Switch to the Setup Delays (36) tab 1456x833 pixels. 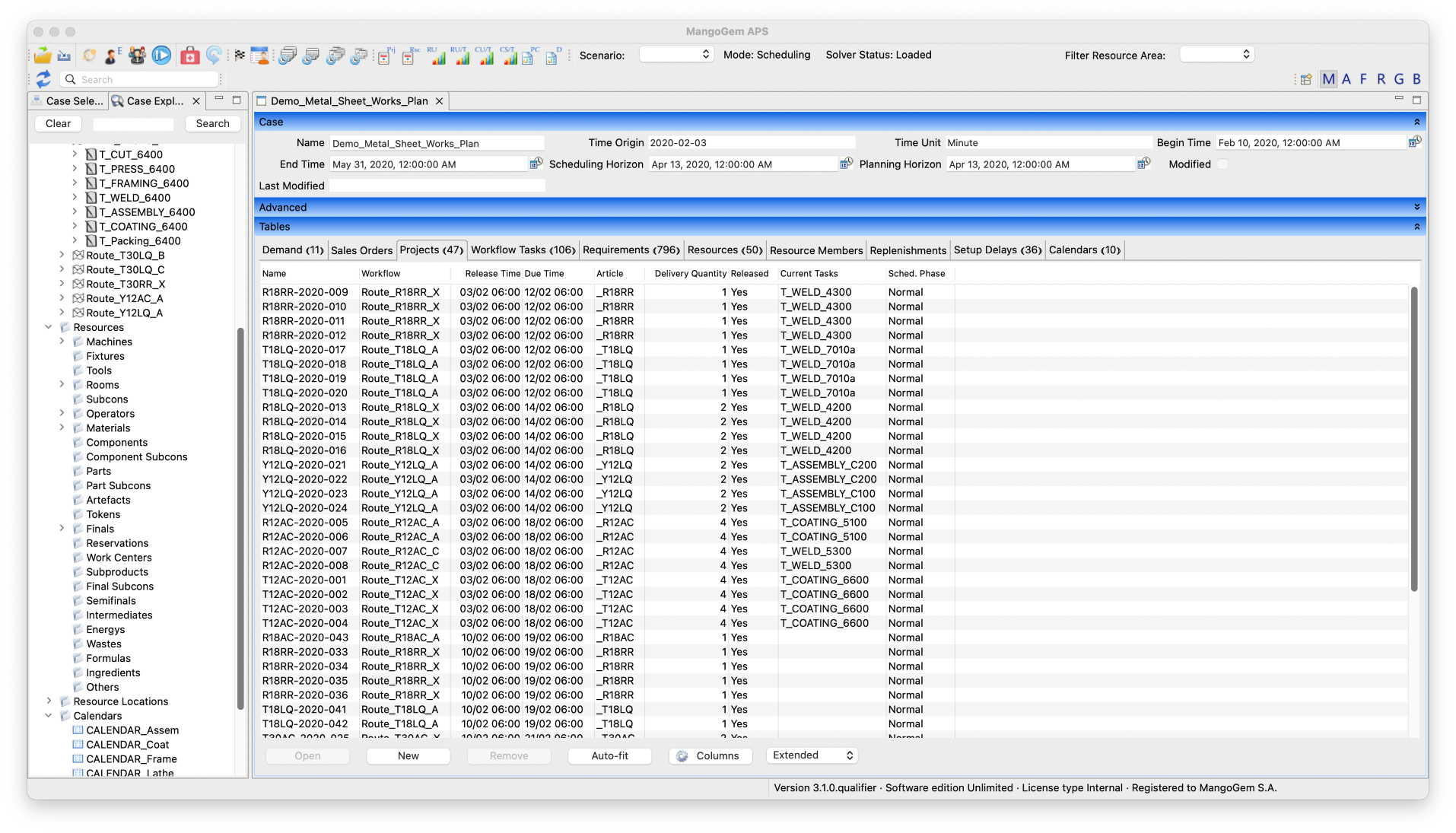click(x=997, y=250)
